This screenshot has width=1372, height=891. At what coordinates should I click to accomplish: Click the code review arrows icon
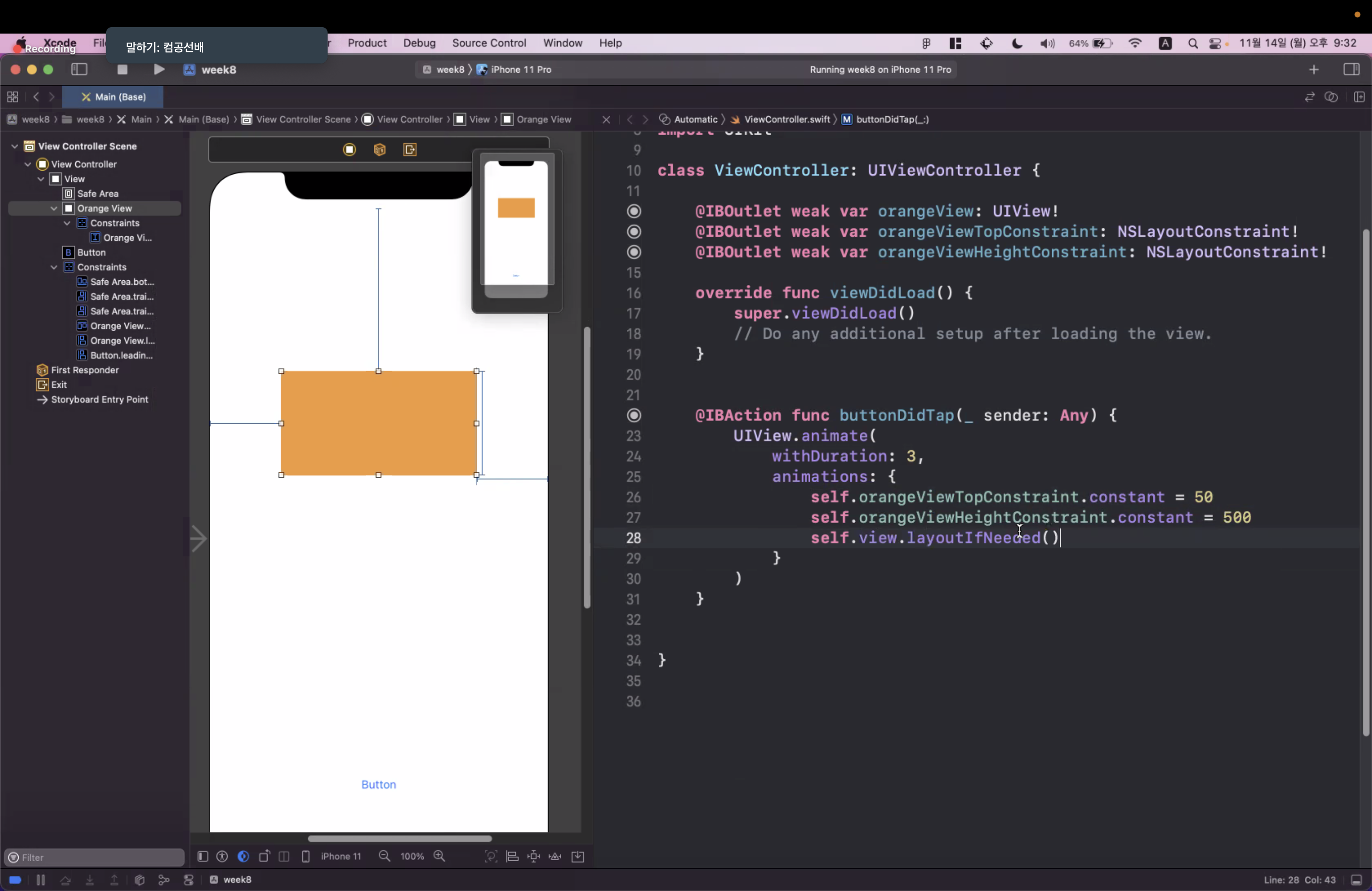pyautogui.click(x=1309, y=97)
